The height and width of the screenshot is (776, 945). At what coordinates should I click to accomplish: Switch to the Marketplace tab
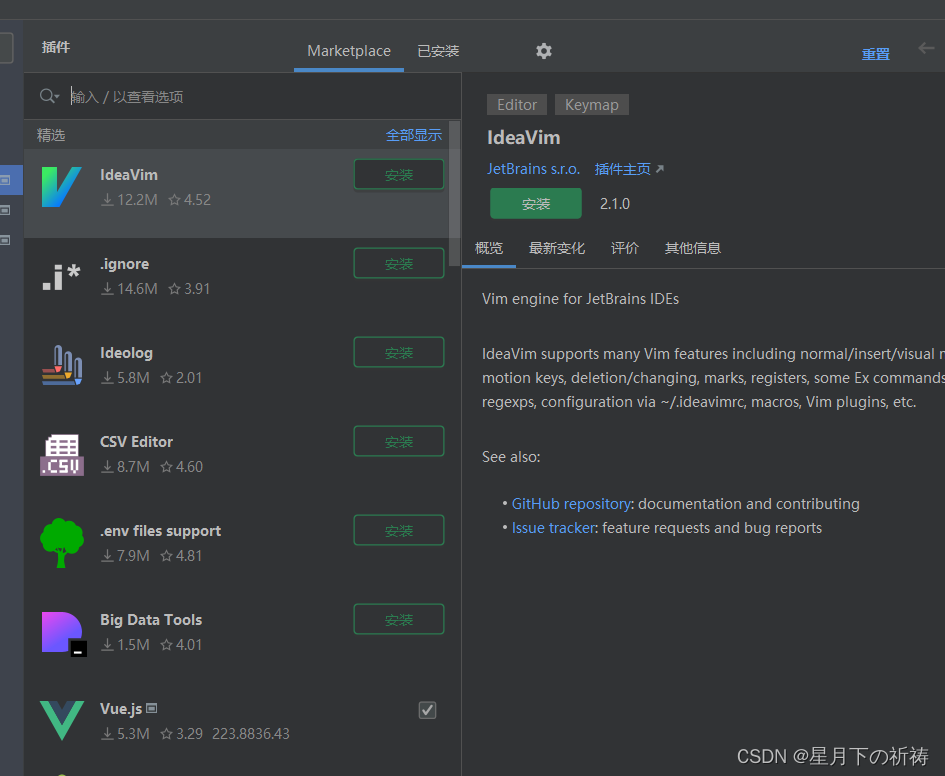pos(349,51)
